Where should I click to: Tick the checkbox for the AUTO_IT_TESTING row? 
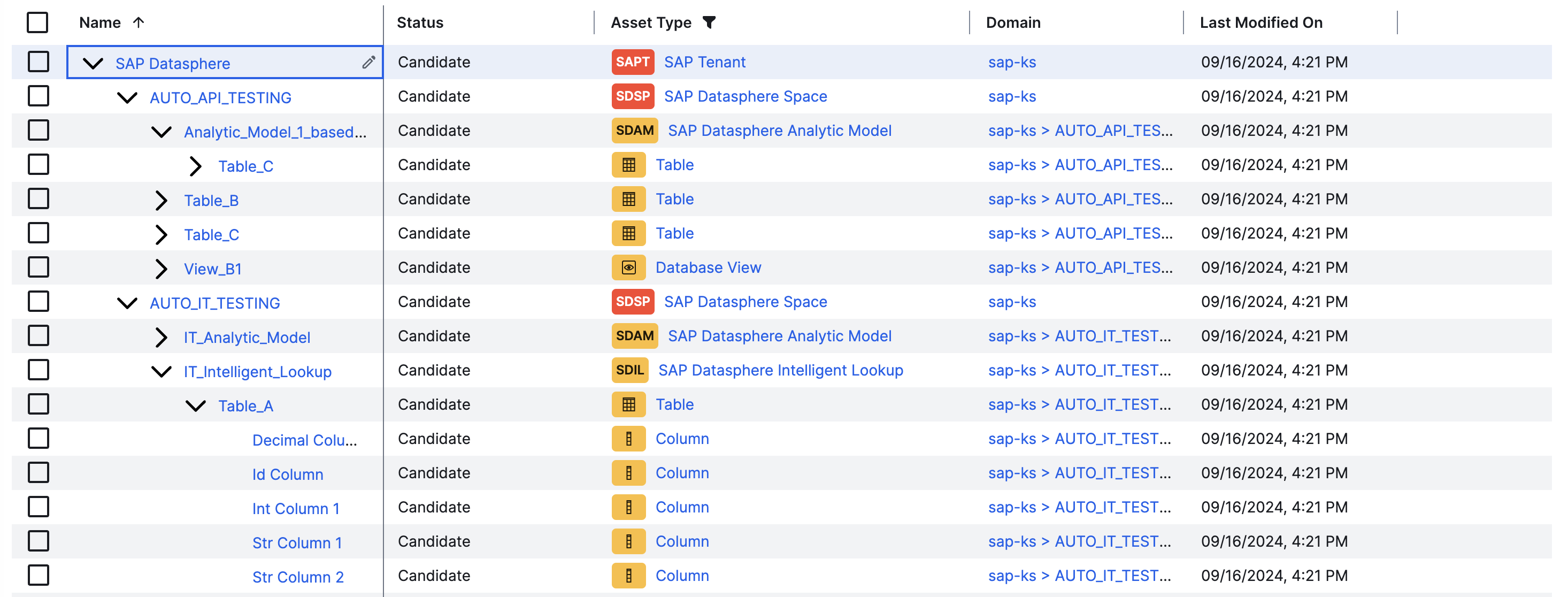[39, 302]
